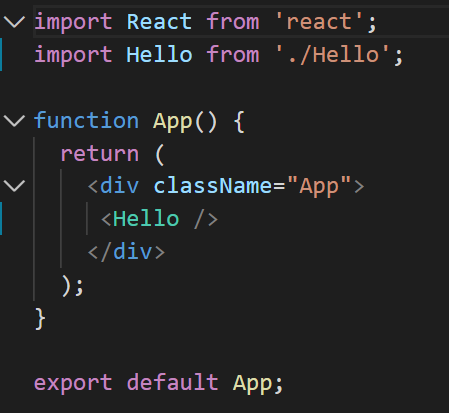This screenshot has width=449, height=413.
Task: Click the opening 'div' tag name
Action: click(119, 186)
